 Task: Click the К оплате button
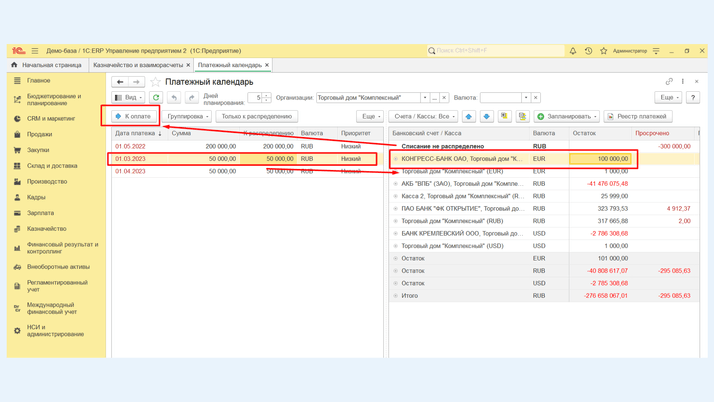(133, 116)
